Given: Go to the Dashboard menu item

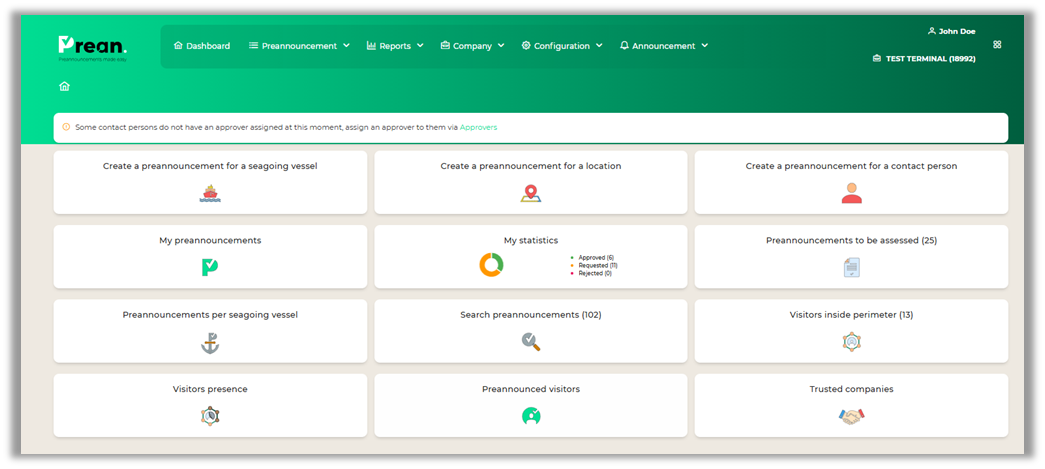Looking at the screenshot, I should tap(202, 46).
